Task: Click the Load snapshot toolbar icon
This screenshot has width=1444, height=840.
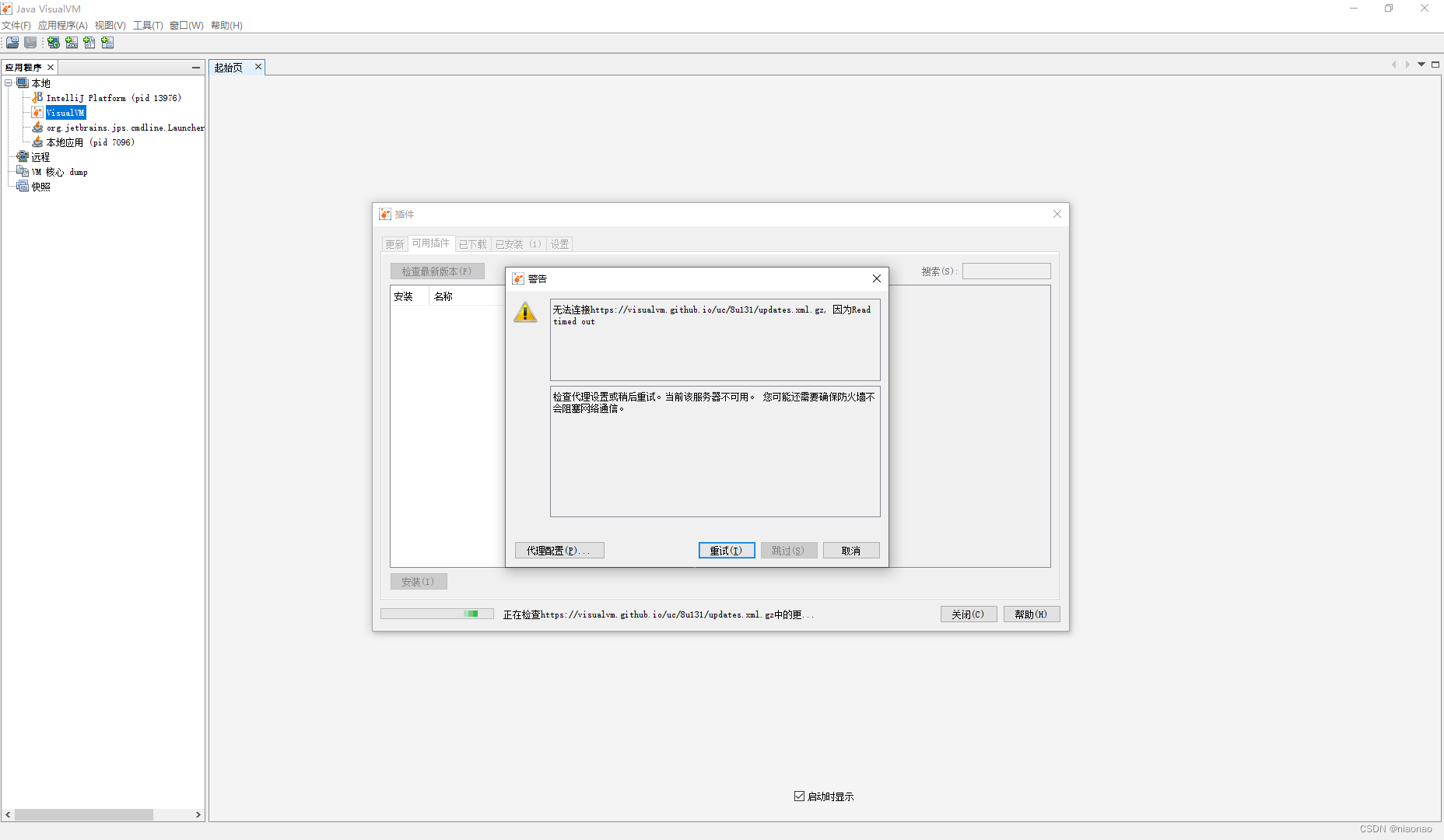Action: [12, 43]
